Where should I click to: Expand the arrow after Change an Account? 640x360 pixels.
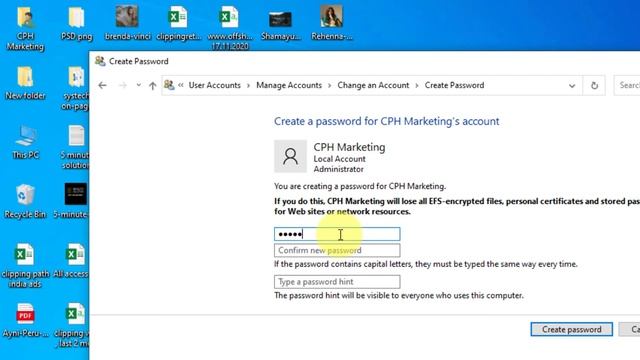tap(417, 85)
